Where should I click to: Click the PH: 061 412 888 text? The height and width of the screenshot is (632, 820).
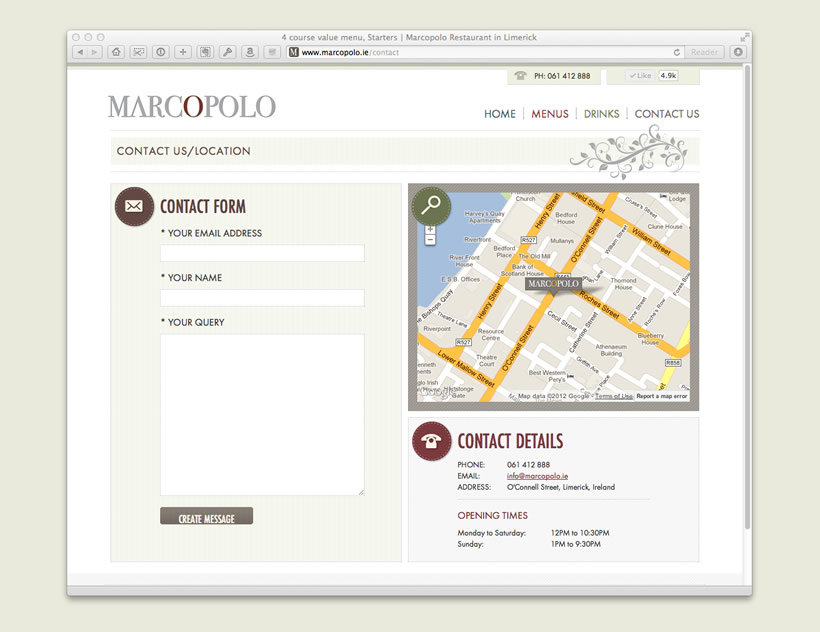[x=562, y=76]
